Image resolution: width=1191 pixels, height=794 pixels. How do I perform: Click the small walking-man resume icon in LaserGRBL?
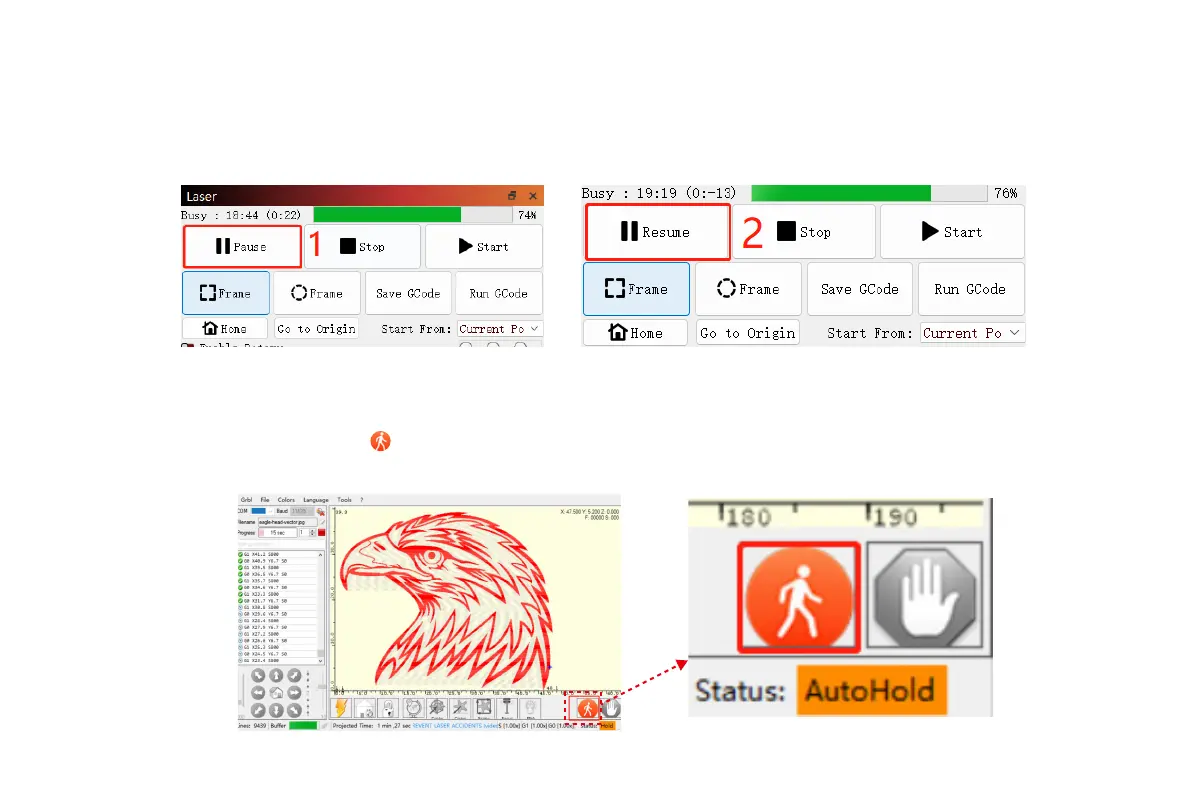coord(587,708)
